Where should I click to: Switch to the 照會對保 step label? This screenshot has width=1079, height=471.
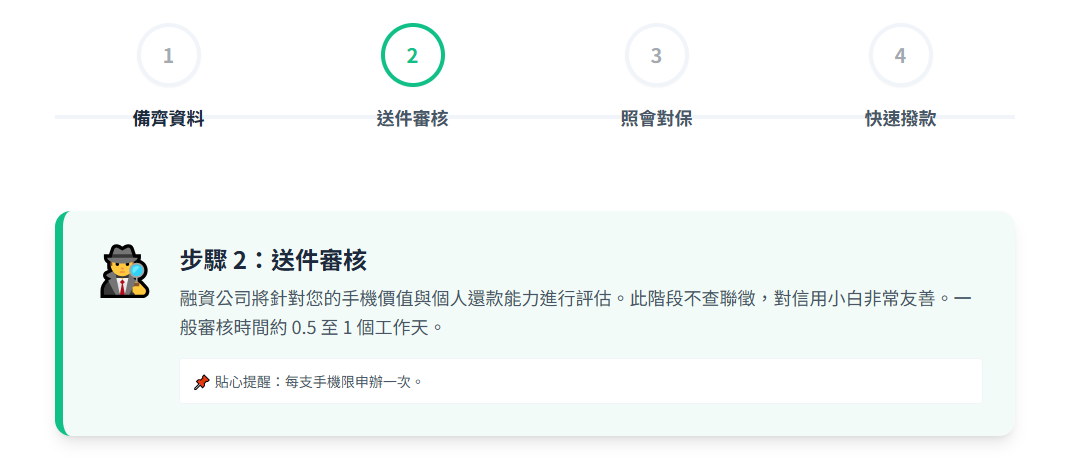(656, 119)
